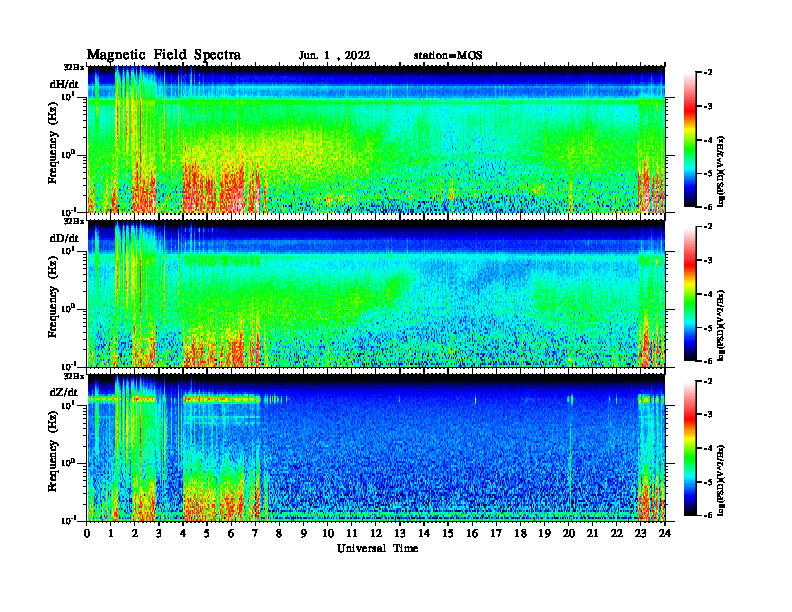Click hour tick label '7' on the time axis
The height and width of the screenshot is (612, 792).
pos(256,533)
